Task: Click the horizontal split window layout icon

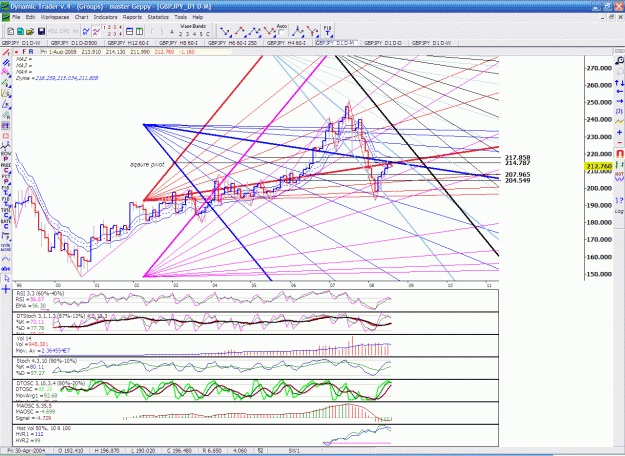Action: [130, 31]
